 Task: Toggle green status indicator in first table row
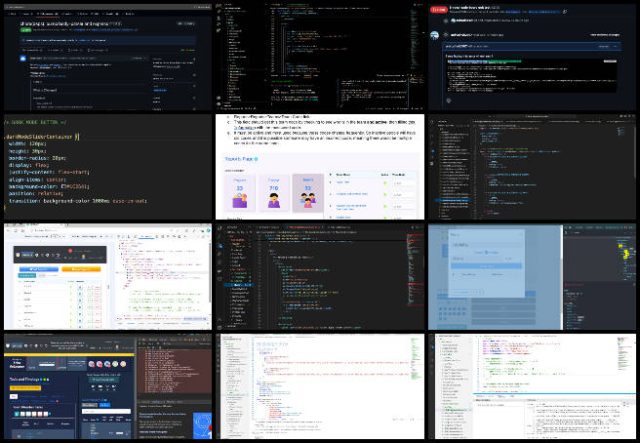click(385, 182)
